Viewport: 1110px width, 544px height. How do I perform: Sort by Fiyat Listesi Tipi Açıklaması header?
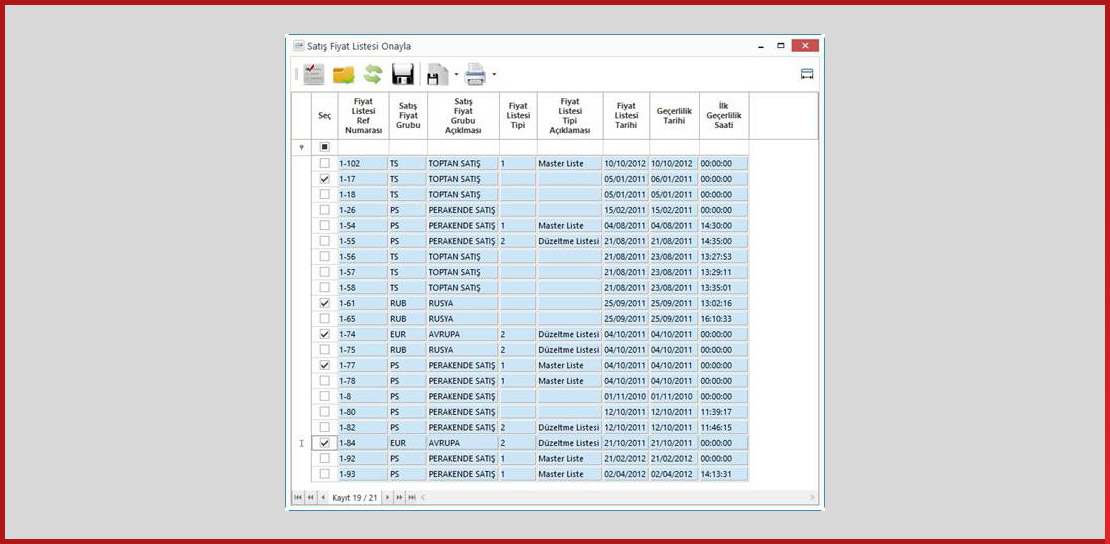pos(570,115)
